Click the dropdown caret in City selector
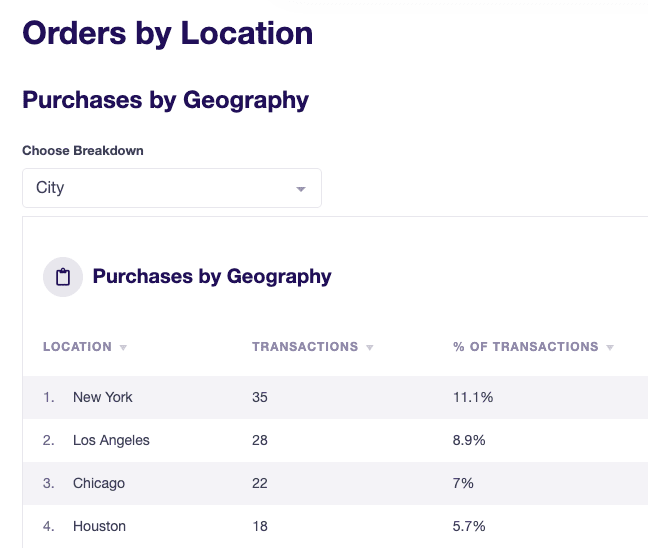 [301, 189]
